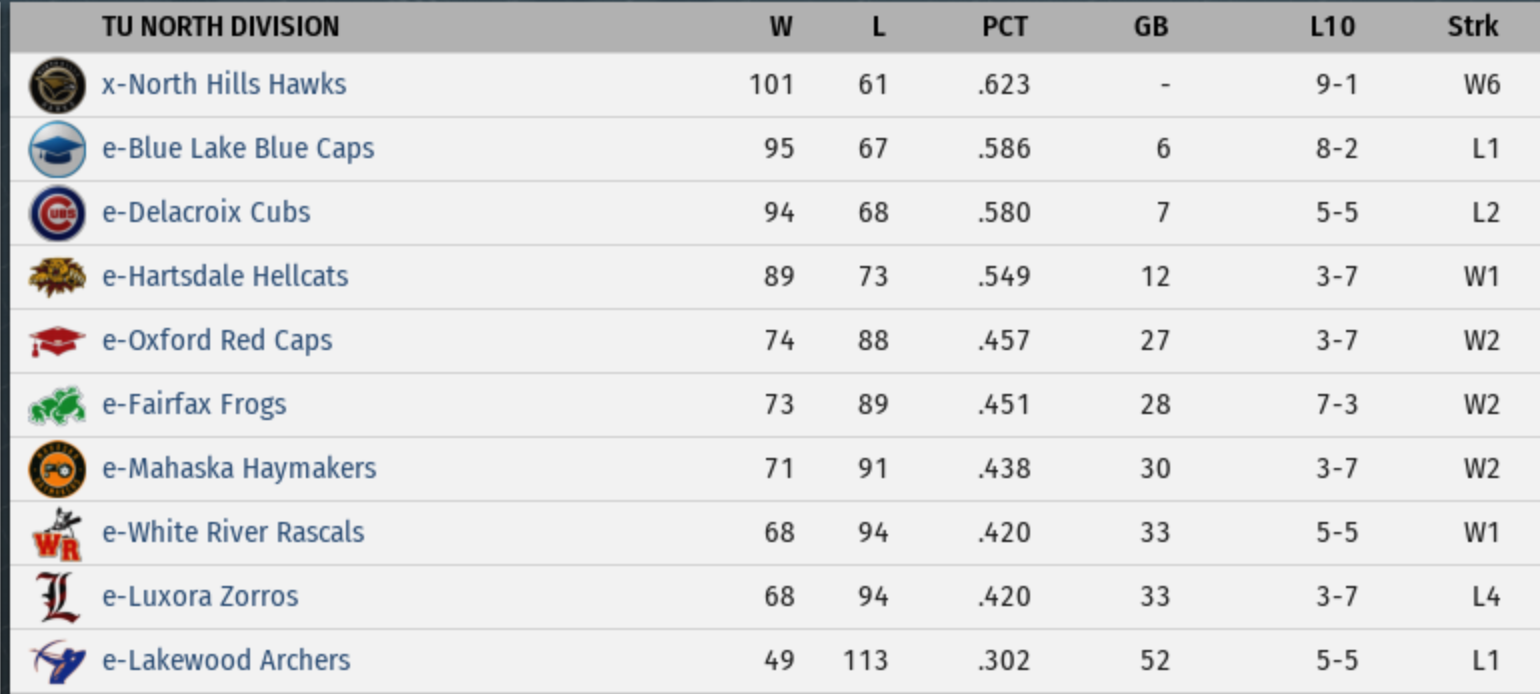Select the Fairfax Frogs team link

pyautogui.click(x=194, y=404)
